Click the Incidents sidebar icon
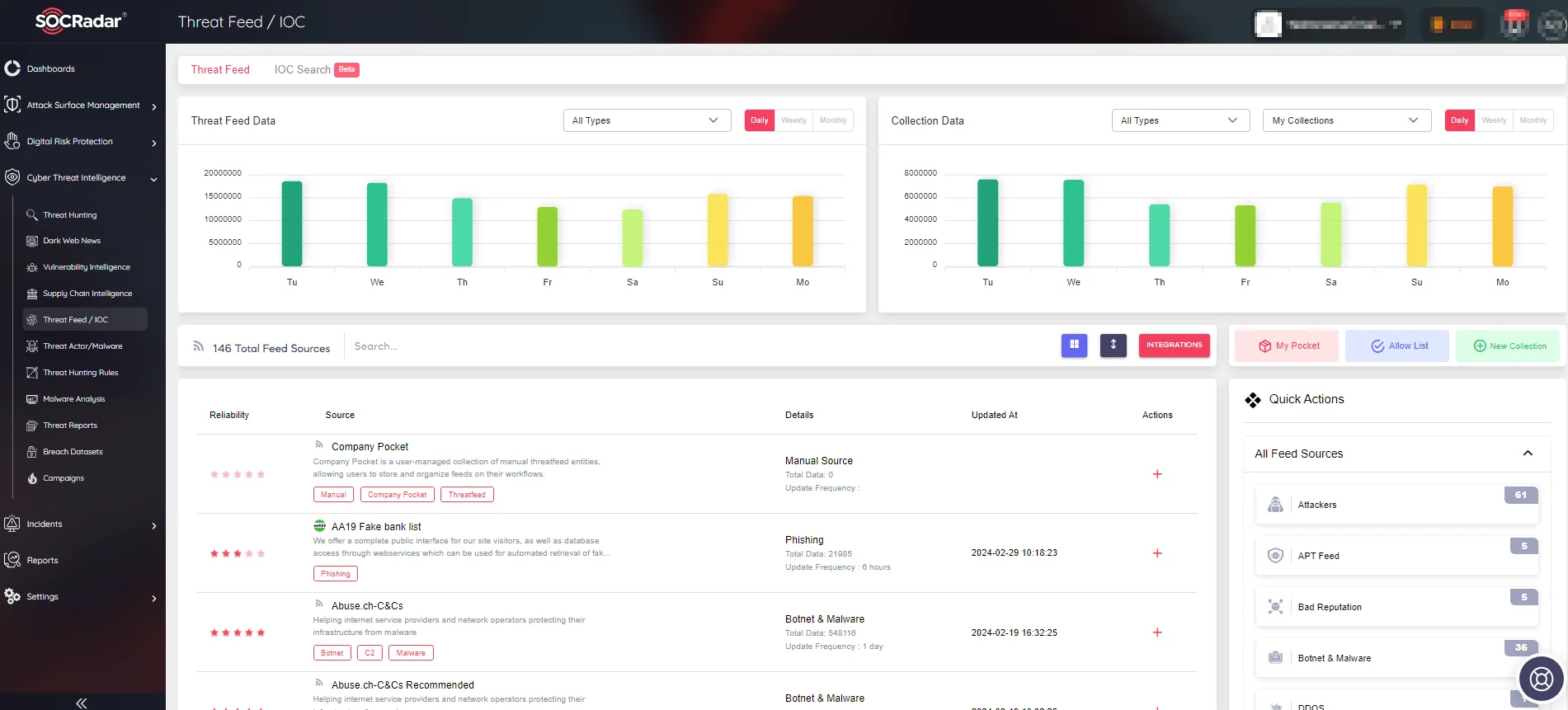This screenshot has height=710, width=1568. coord(12,524)
